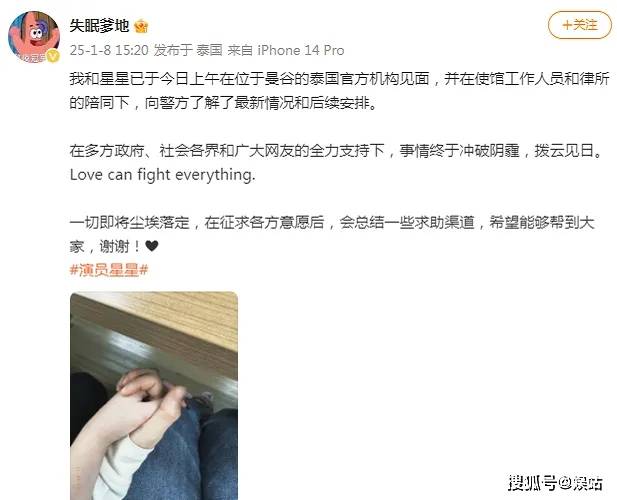
Task: Open the holding hands photo attachment
Action: point(154,396)
